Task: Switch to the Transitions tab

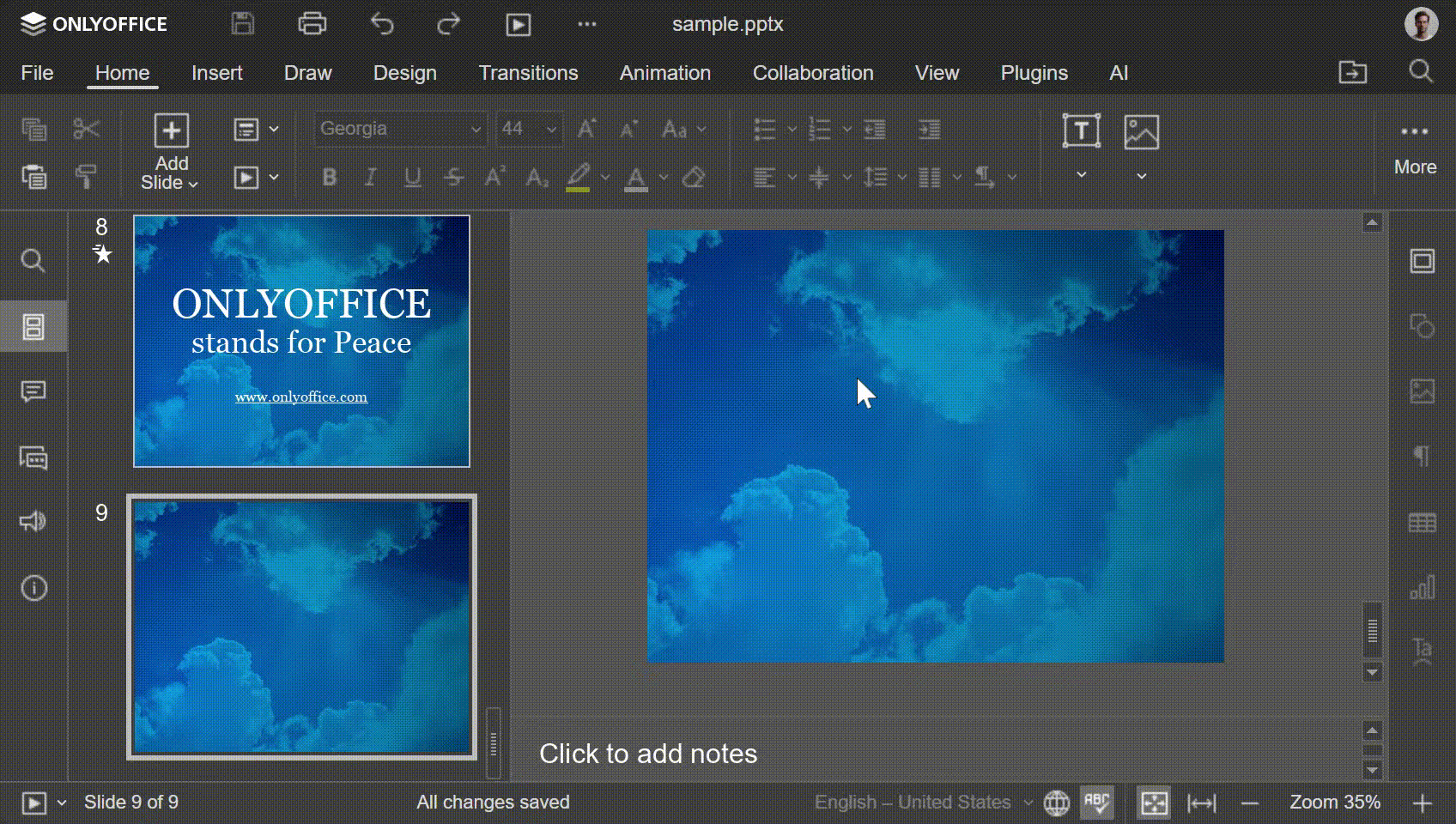Action: (x=529, y=73)
